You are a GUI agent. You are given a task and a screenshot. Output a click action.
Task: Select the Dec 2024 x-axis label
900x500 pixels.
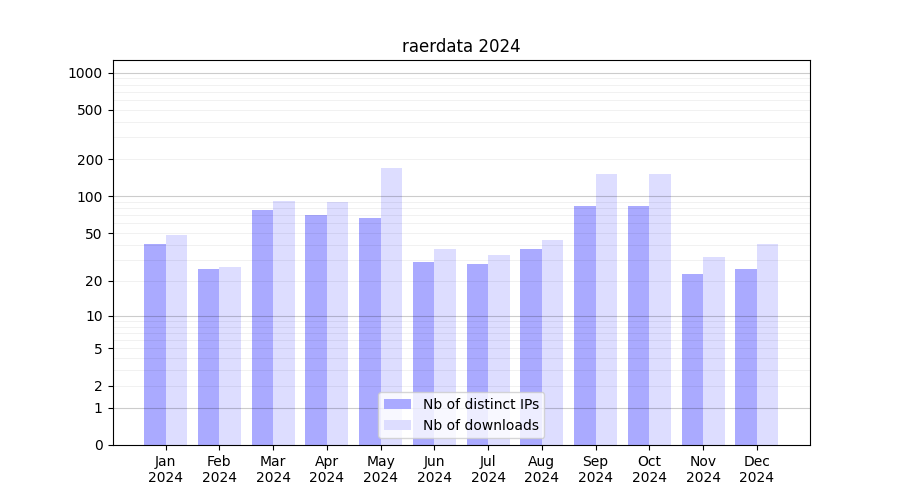pos(756,469)
